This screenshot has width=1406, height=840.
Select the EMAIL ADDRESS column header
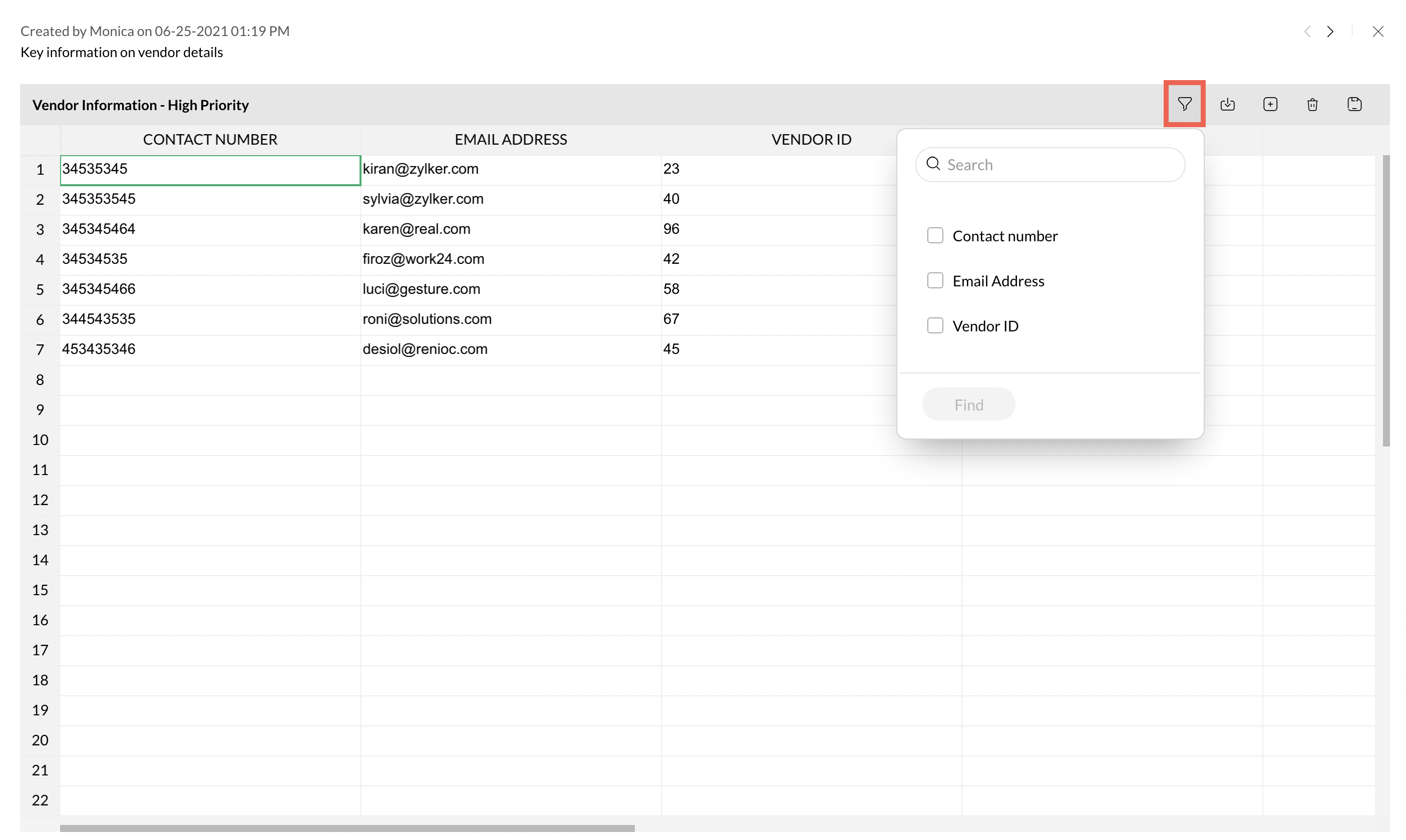pyautogui.click(x=511, y=140)
